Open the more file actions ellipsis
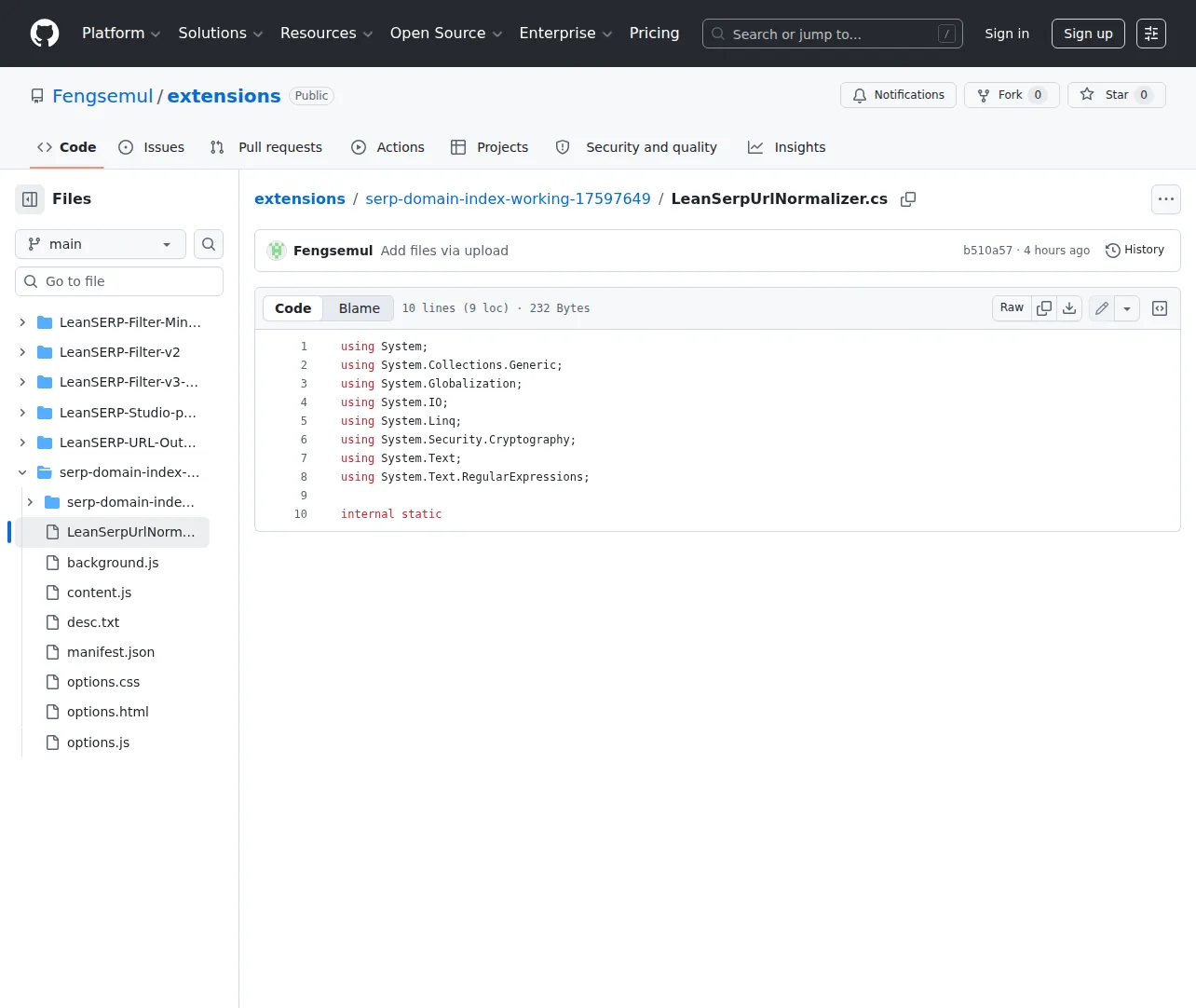The height and width of the screenshot is (1008, 1196). (x=1166, y=199)
